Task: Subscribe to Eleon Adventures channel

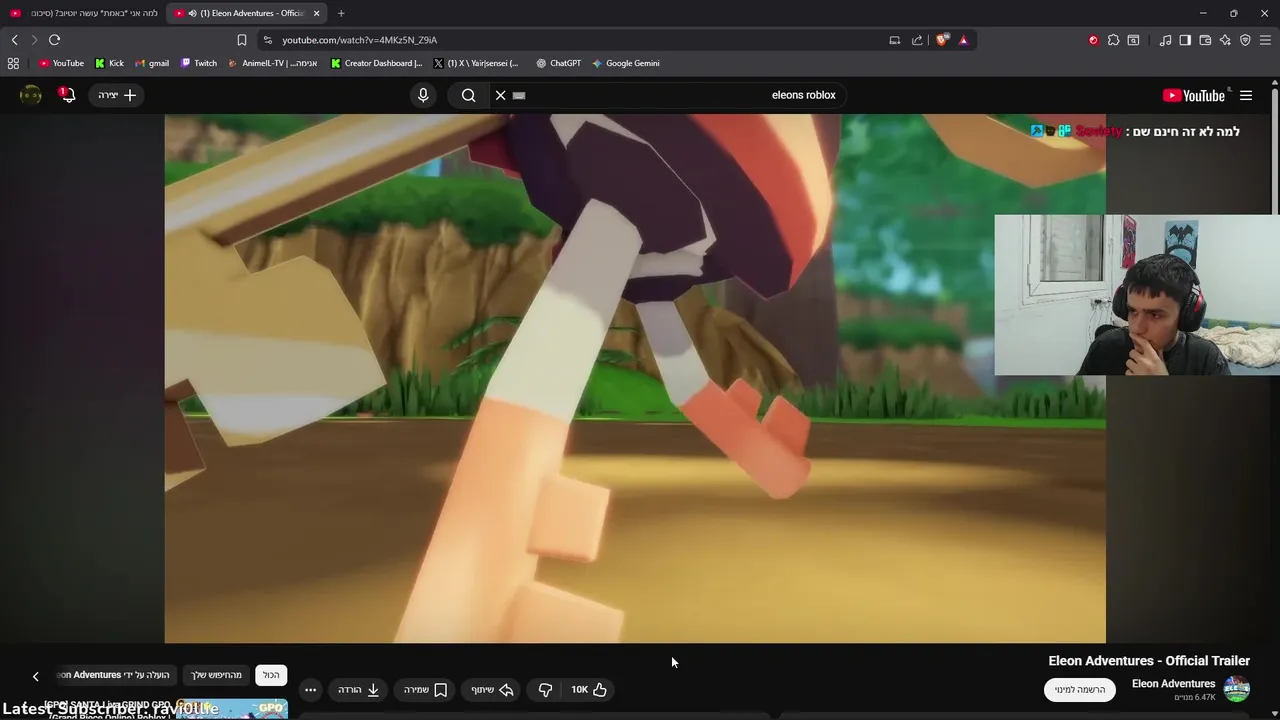Action: [x=1080, y=689]
